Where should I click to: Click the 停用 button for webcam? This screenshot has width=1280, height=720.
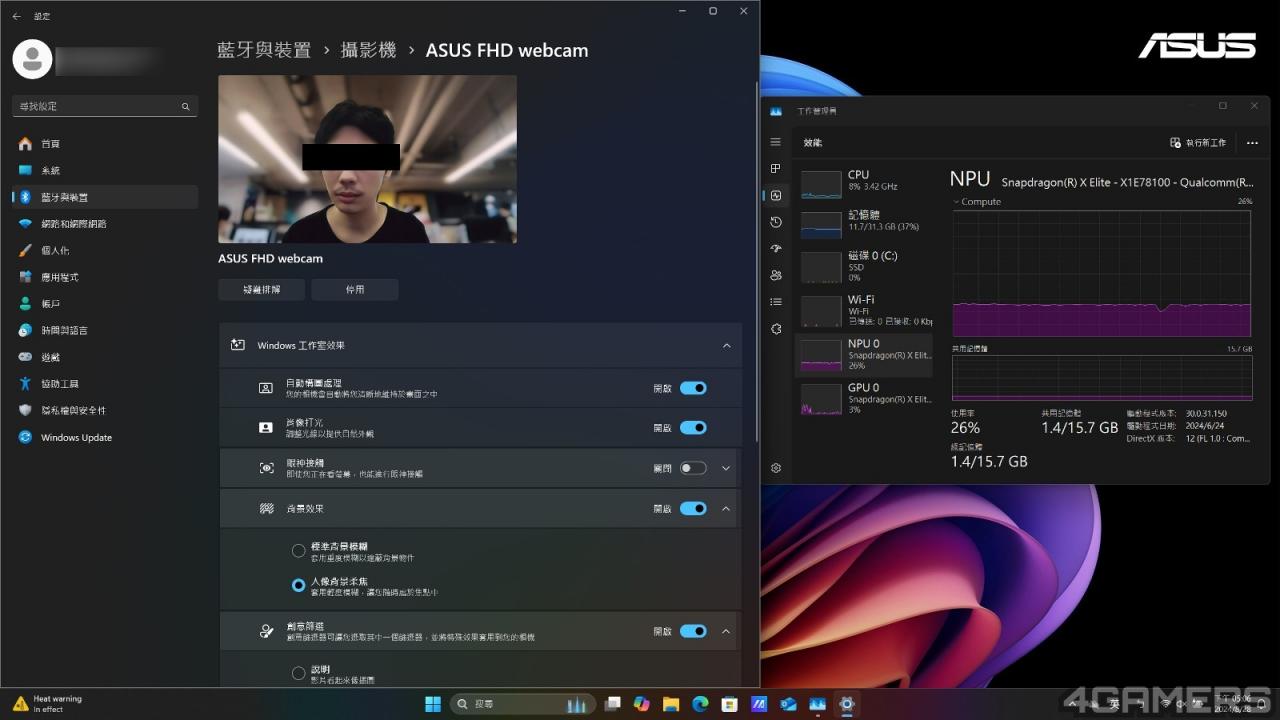[x=355, y=289]
